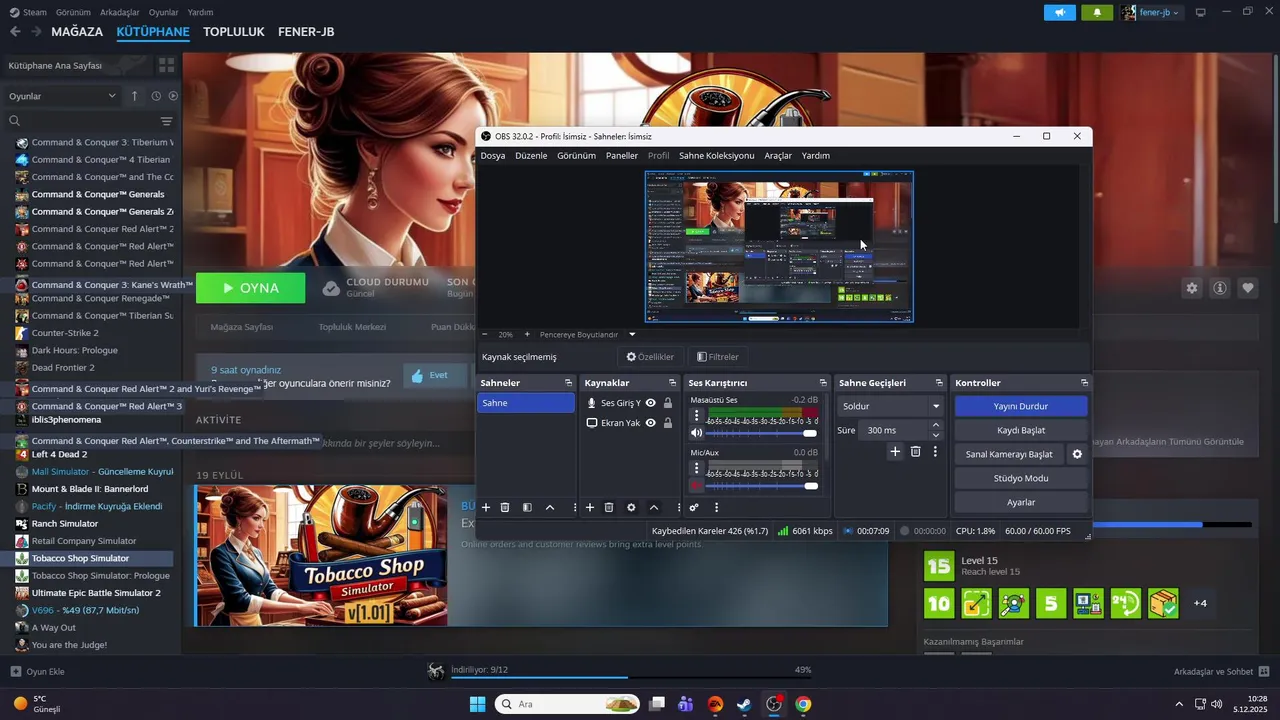This screenshot has height=720, width=1280.
Task: Show hidden Windows tray icons chevron
Action: [x=1179, y=704]
